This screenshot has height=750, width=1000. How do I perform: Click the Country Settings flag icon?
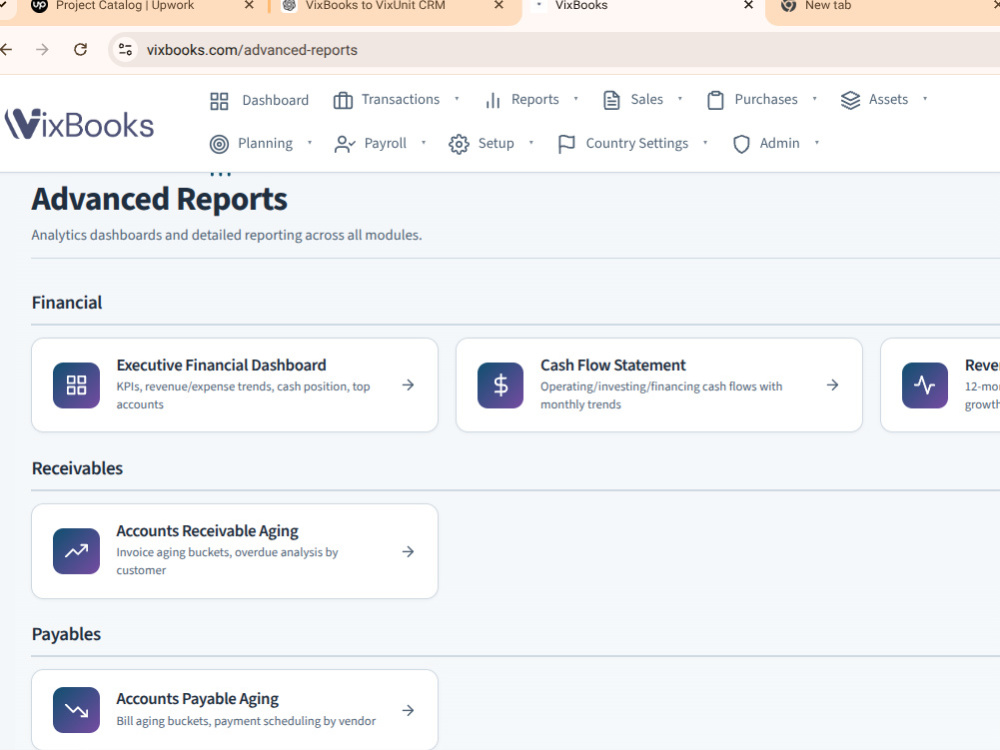point(566,144)
